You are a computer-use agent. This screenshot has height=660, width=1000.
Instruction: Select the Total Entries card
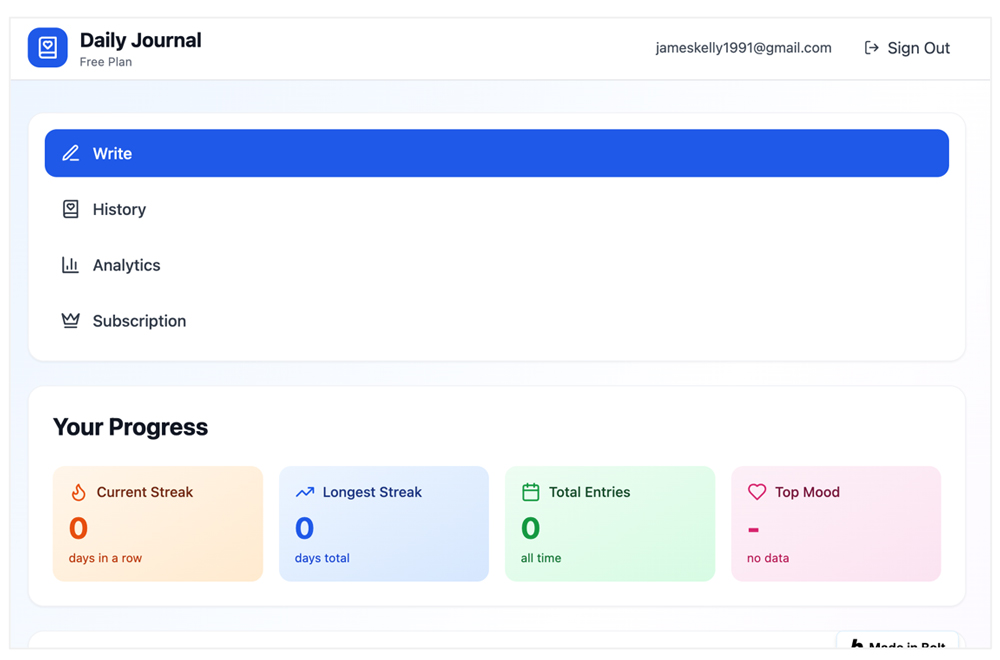click(x=610, y=524)
